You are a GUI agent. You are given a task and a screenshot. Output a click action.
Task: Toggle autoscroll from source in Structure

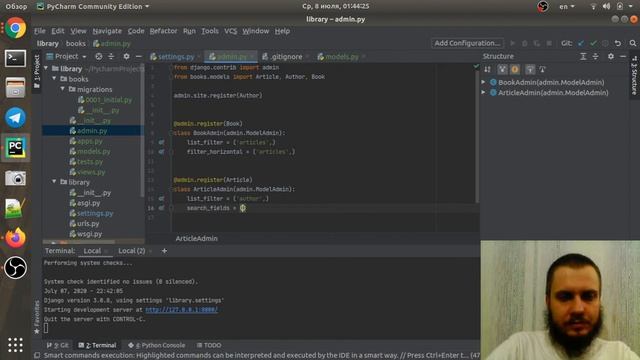tap(542, 69)
